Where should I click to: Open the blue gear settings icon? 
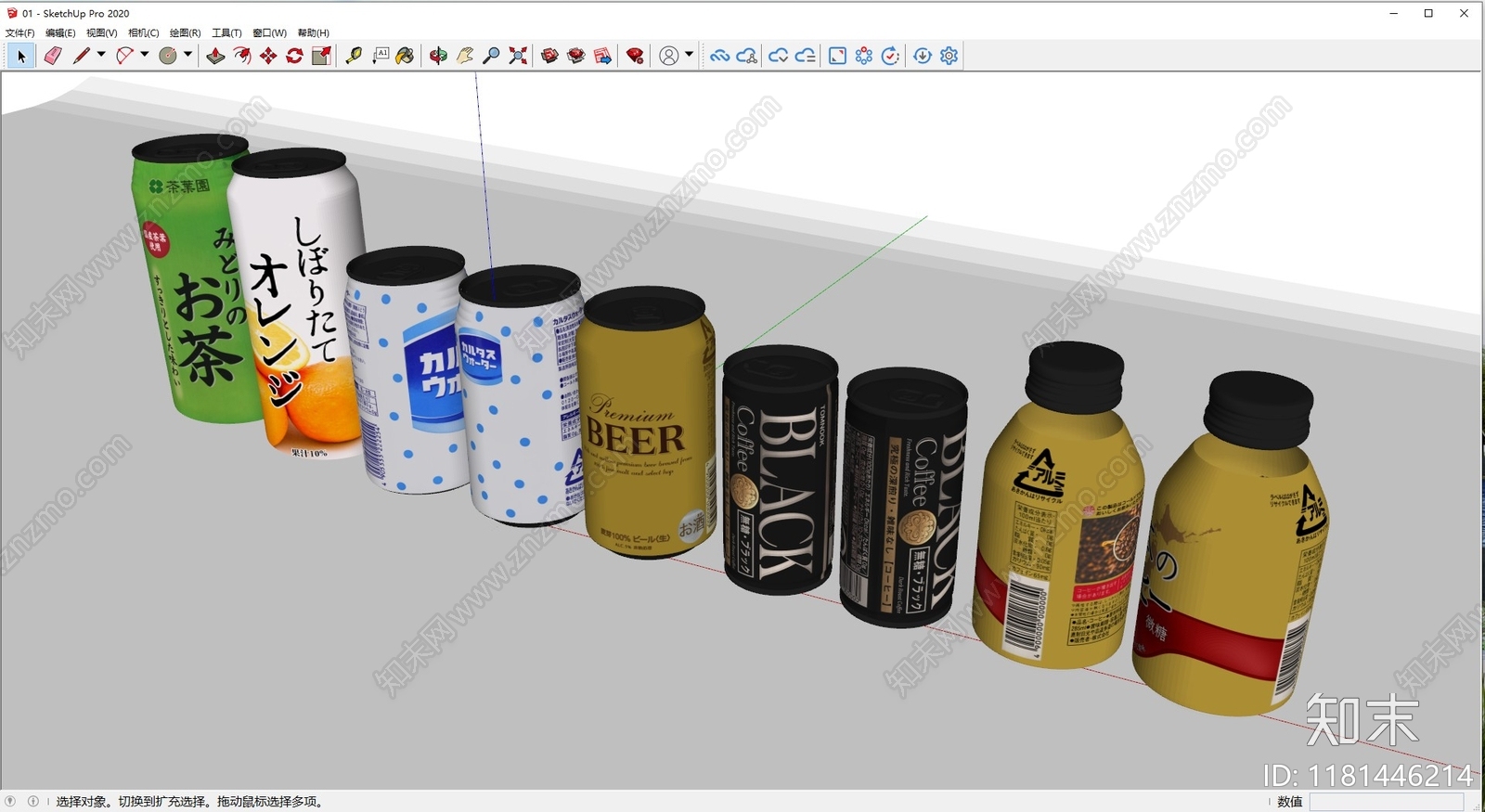tap(949, 56)
